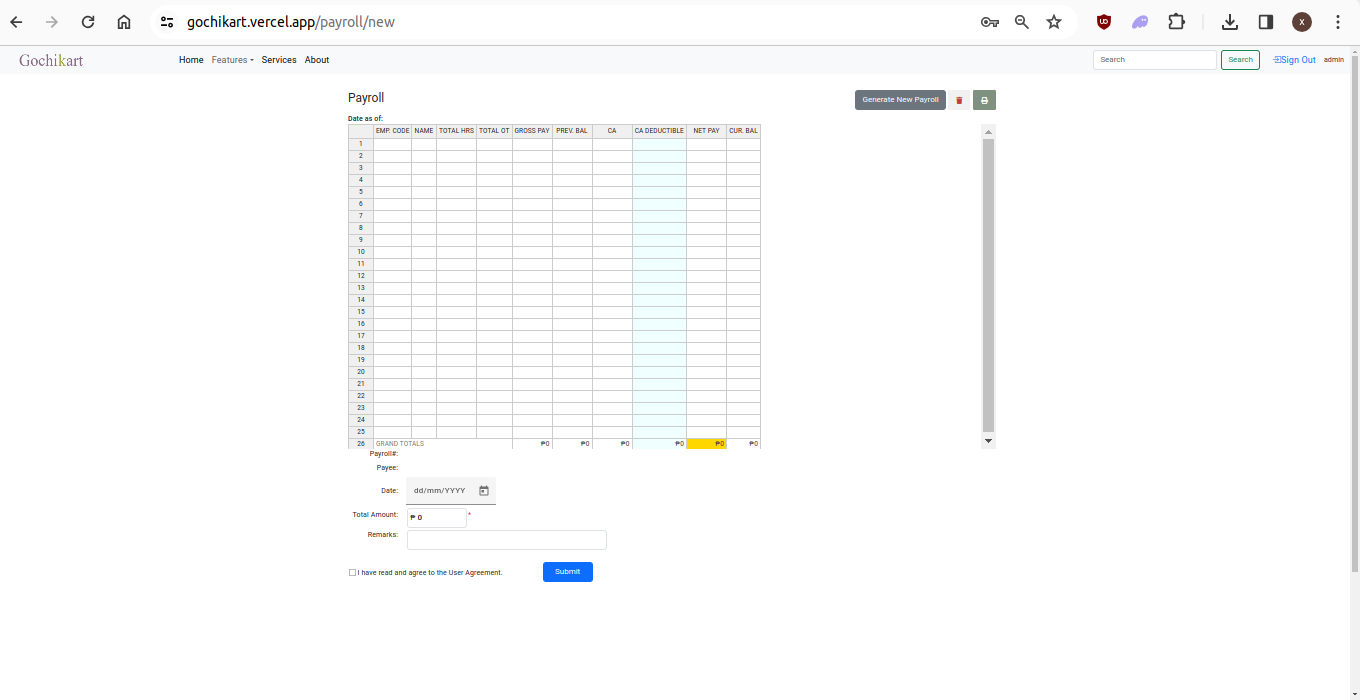Click the browser home icon
This screenshot has height=700, width=1360.
click(124, 22)
